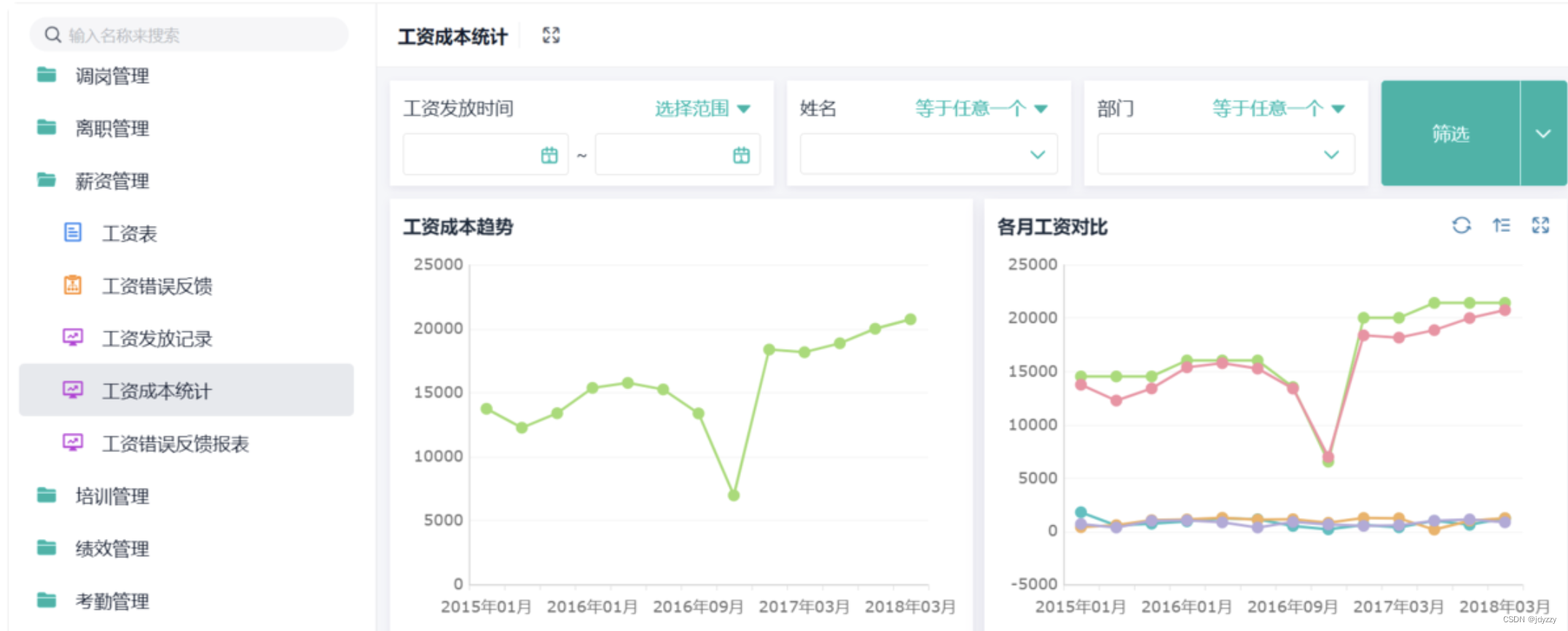Click the purple 工资成本统计 chart icon
Viewport: 1568px width, 631px height.
coord(73,390)
